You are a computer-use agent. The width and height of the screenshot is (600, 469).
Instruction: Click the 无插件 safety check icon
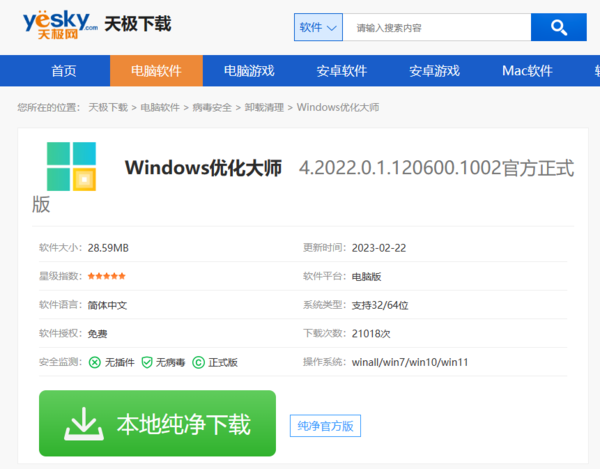pos(95,362)
